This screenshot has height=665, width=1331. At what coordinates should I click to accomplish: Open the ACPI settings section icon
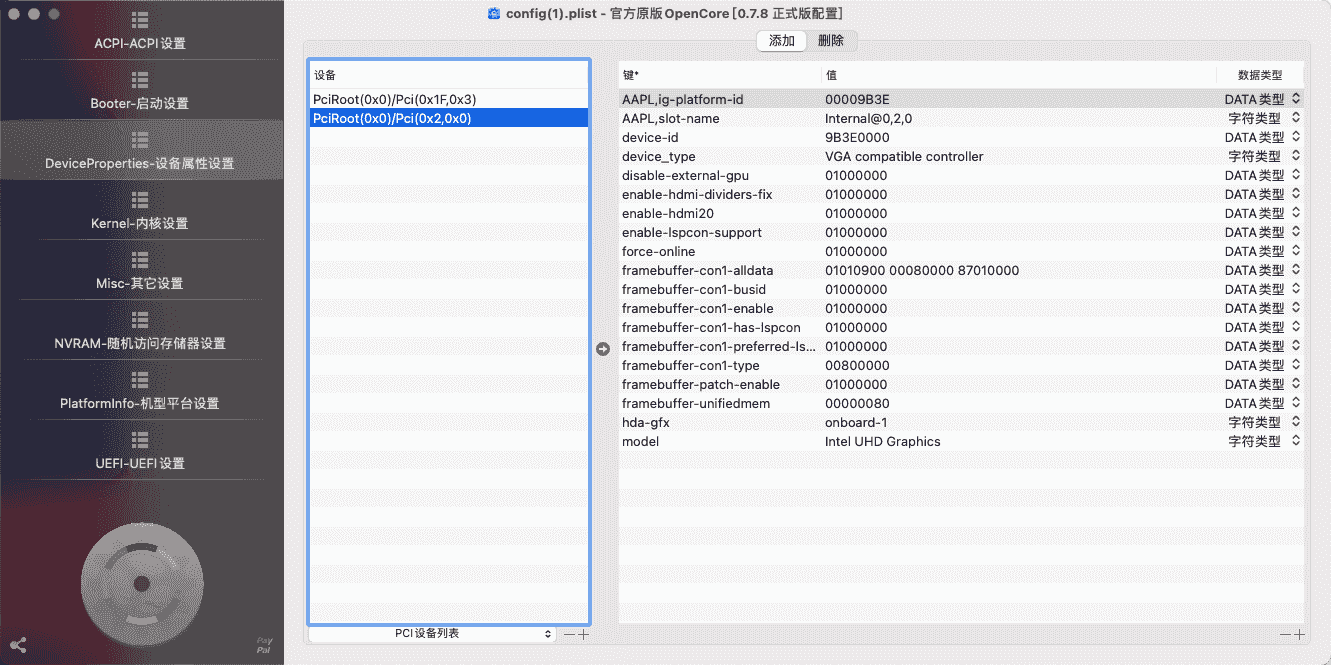tap(140, 21)
